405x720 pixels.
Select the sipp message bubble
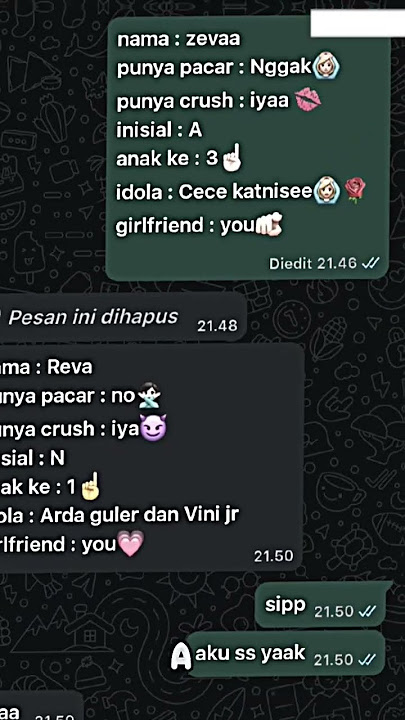point(320,605)
